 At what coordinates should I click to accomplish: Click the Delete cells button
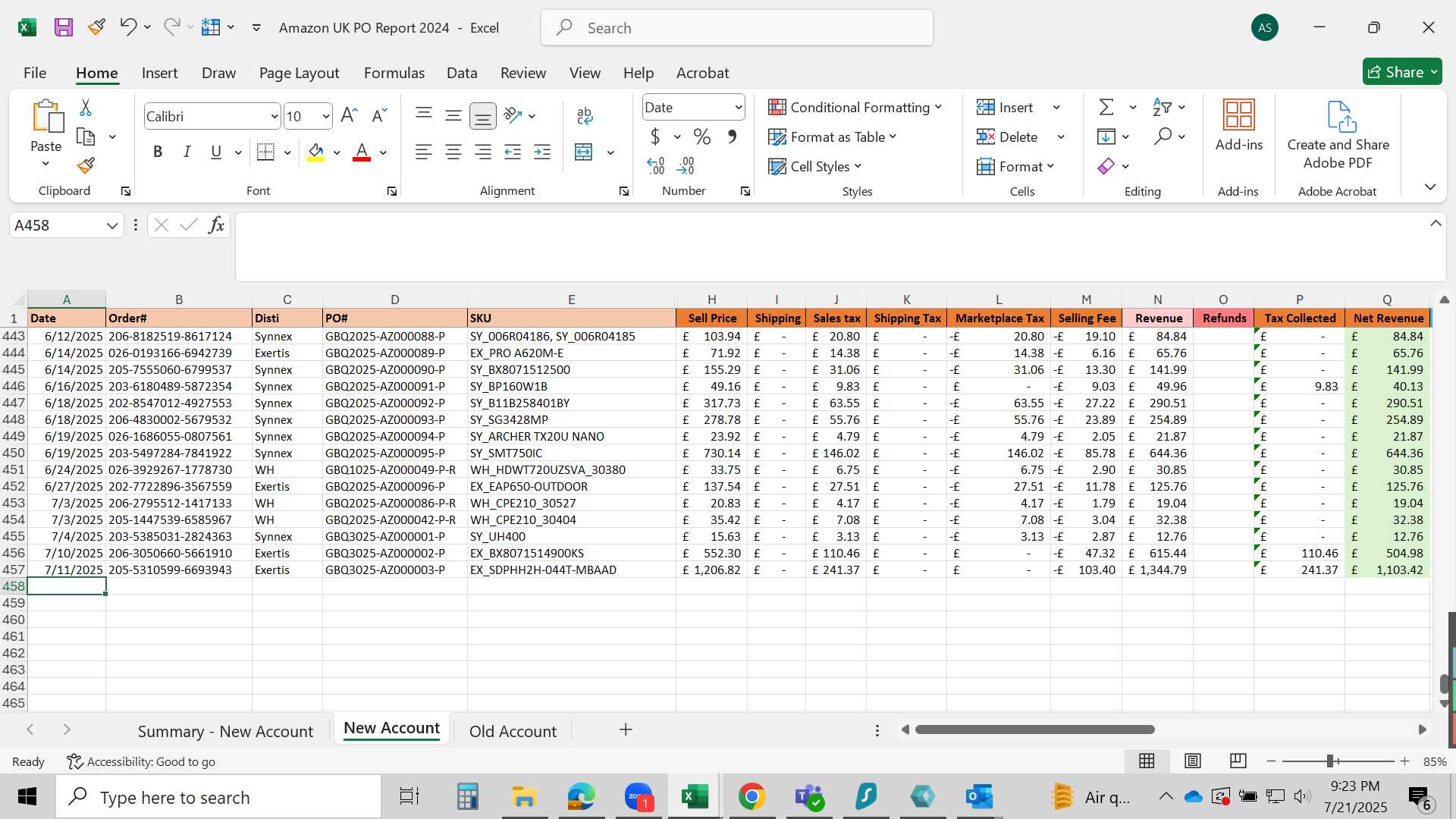coord(1007,136)
